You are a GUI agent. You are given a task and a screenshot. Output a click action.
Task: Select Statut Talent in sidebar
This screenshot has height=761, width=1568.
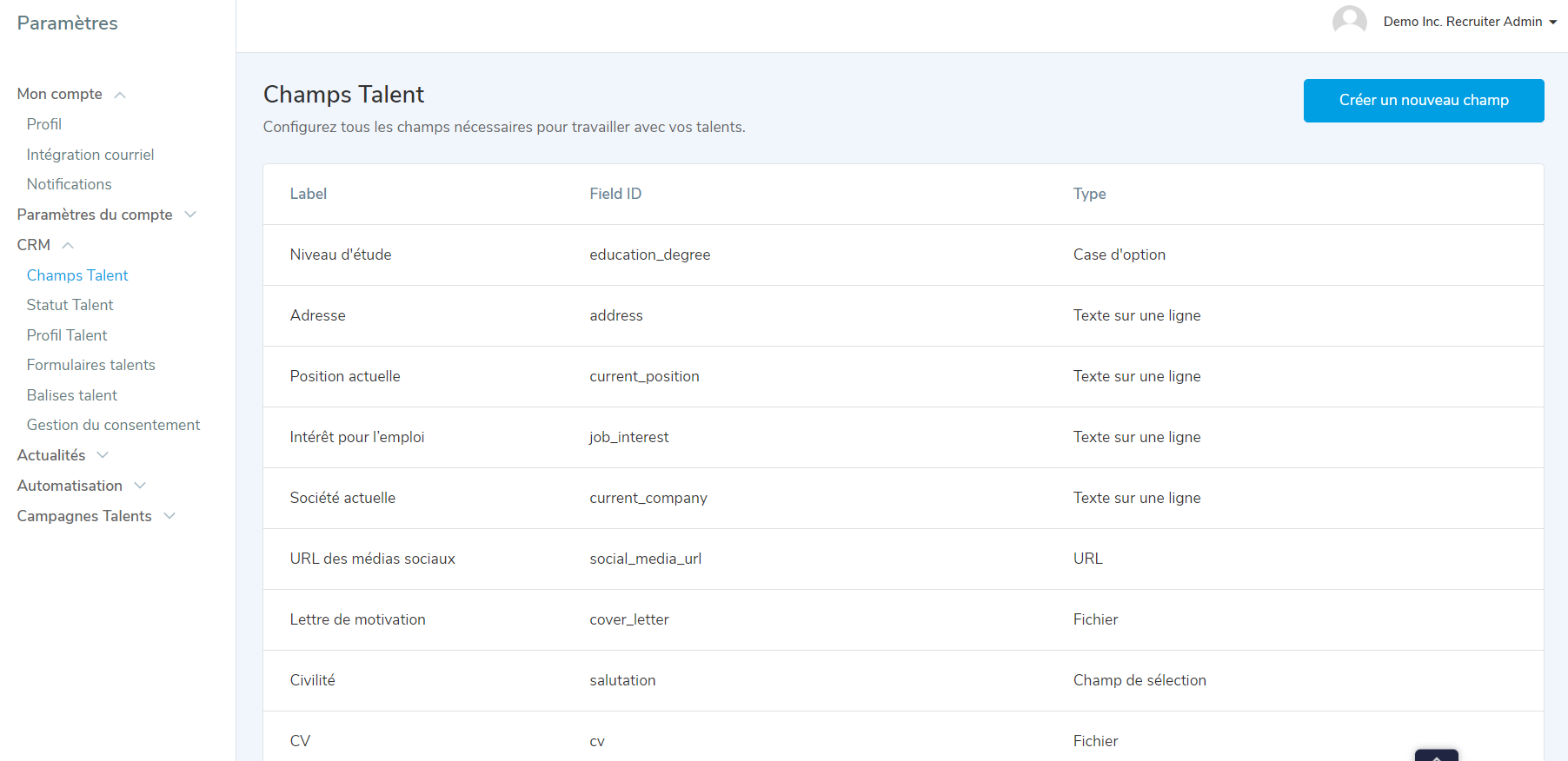click(x=70, y=305)
